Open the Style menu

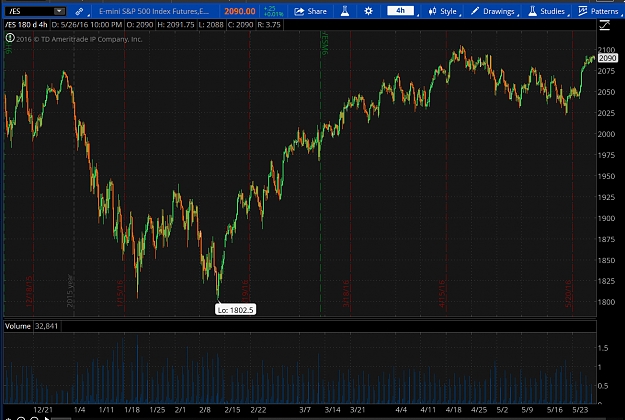point(442,11)
